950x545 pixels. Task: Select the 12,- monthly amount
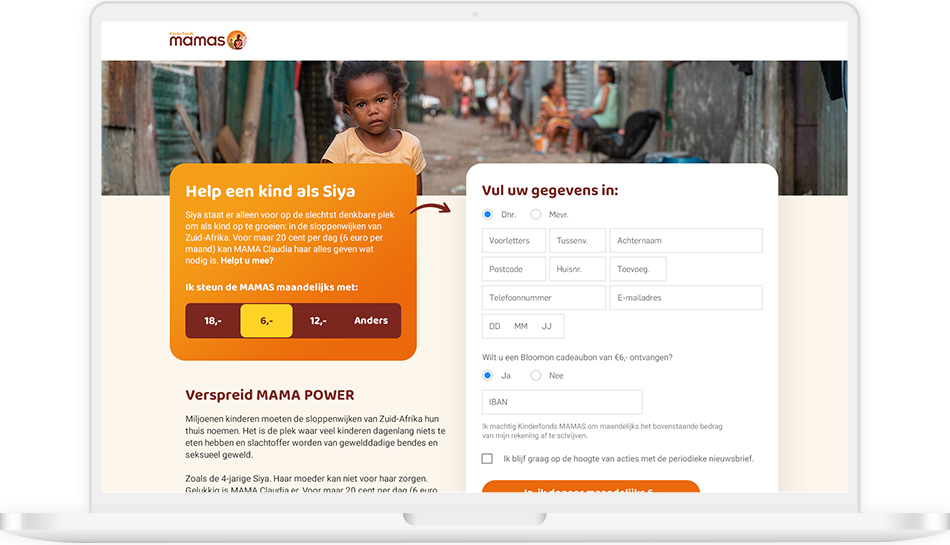click(318, 321)
